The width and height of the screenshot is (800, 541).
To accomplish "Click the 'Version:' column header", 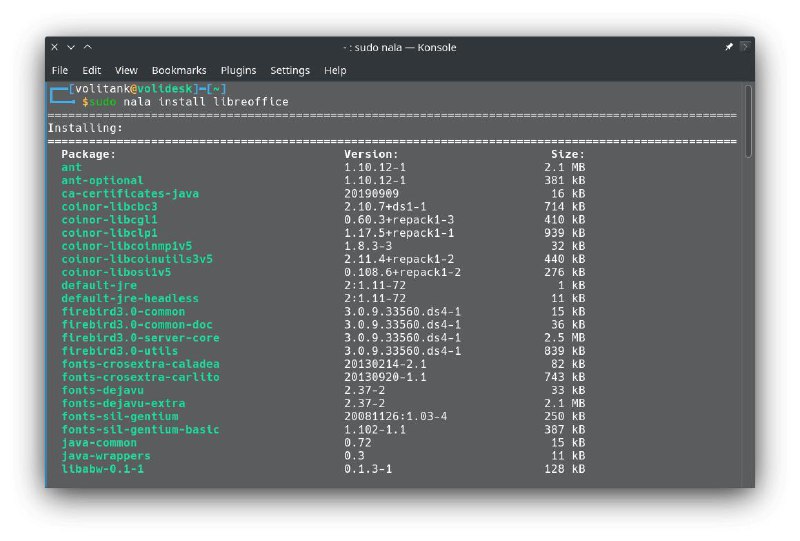I will click(371, 154).
